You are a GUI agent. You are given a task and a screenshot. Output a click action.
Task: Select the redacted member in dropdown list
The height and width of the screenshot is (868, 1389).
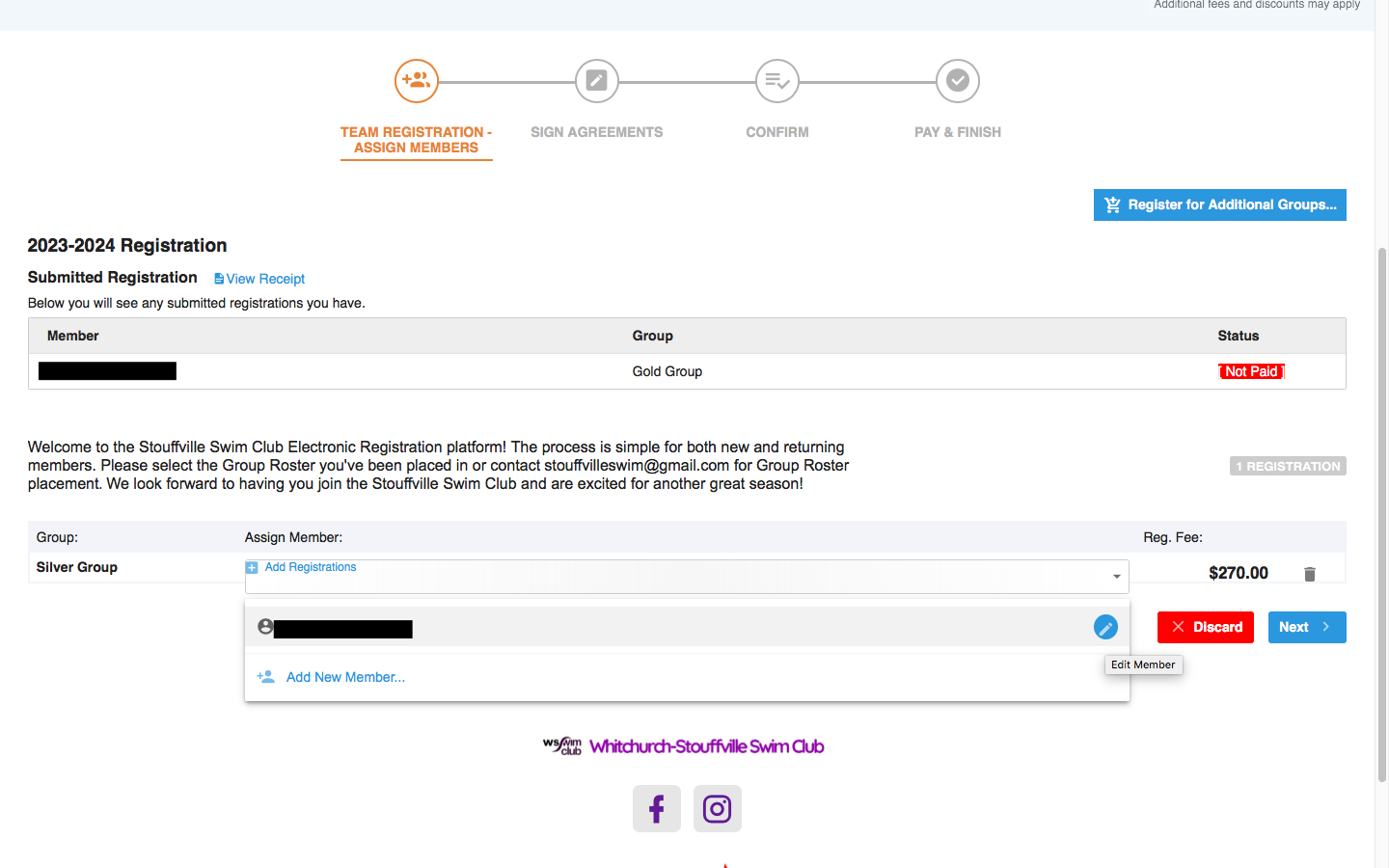342,629
